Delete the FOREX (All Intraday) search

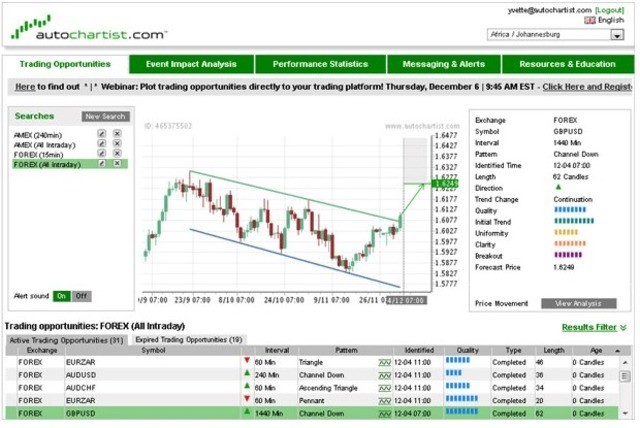[117, 164]
